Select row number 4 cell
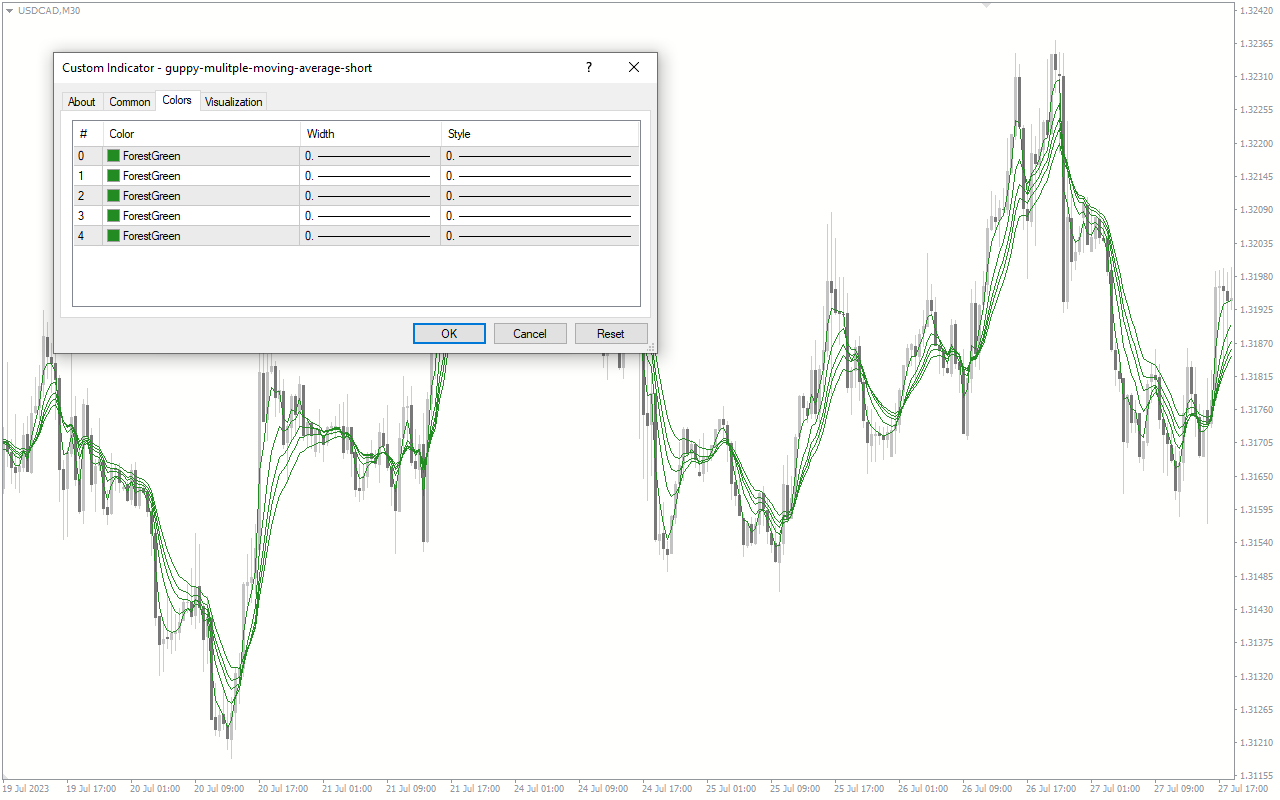The width and height of the screenshot is (1280, 800). (88, 236)
